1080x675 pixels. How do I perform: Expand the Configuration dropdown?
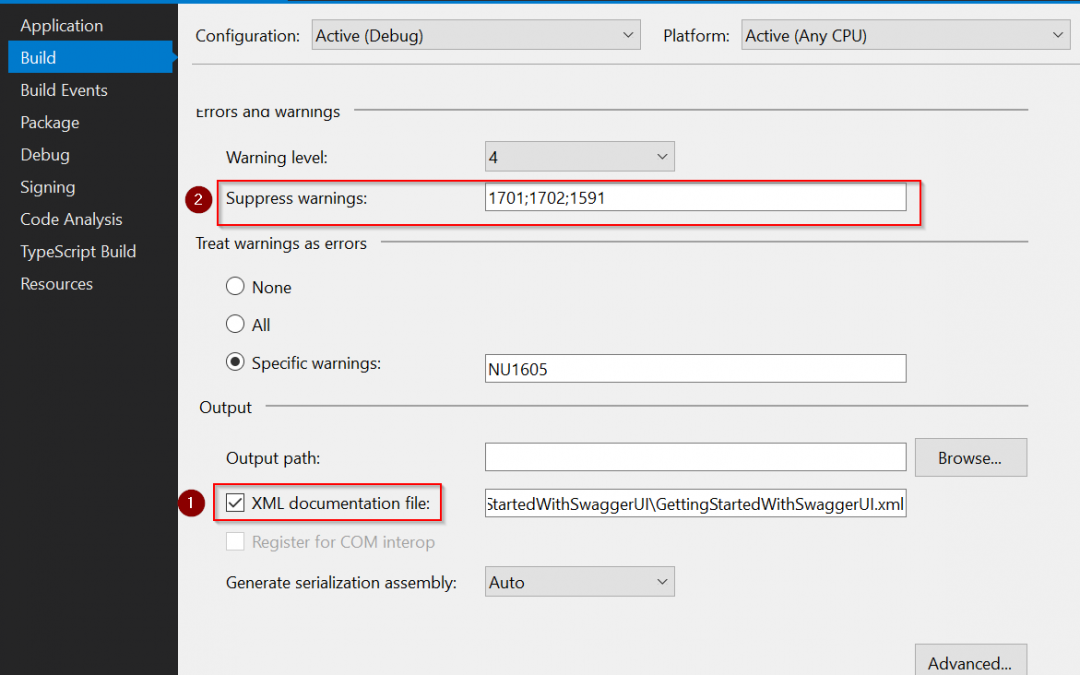coord(475,36)
